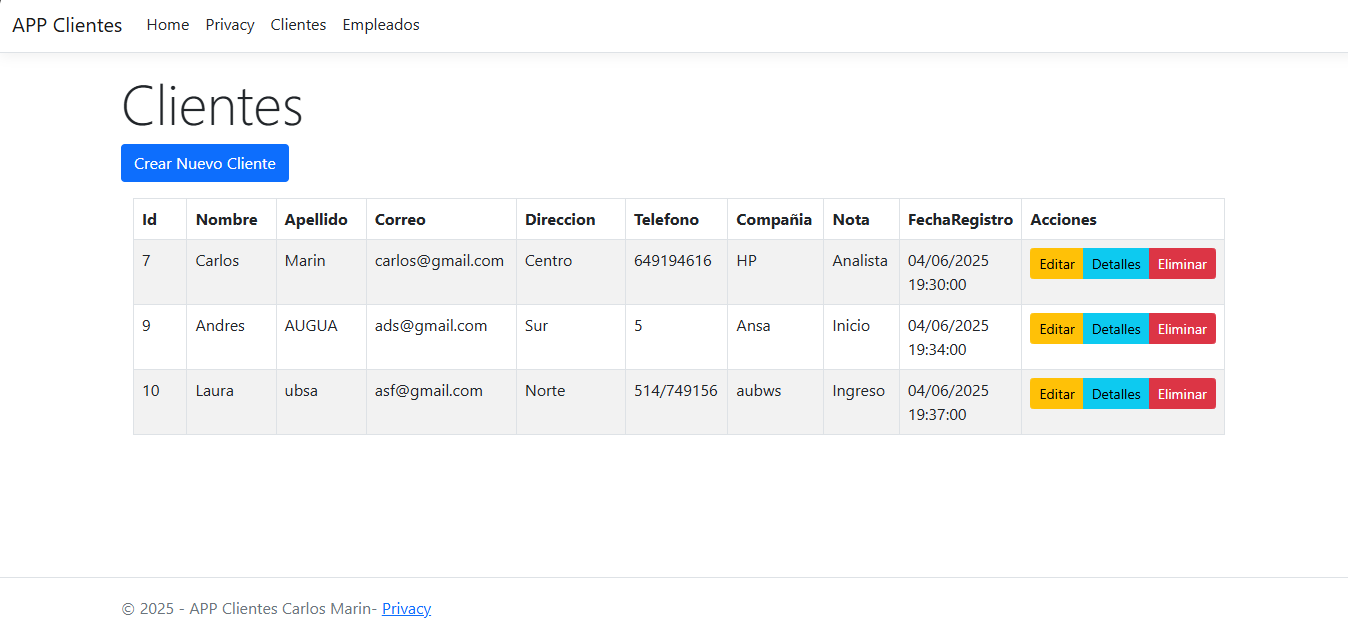Eliminar the client Carlos Marin
Image resolution: width=1348 pixels, height=629 pixels.
point(1182,263)
